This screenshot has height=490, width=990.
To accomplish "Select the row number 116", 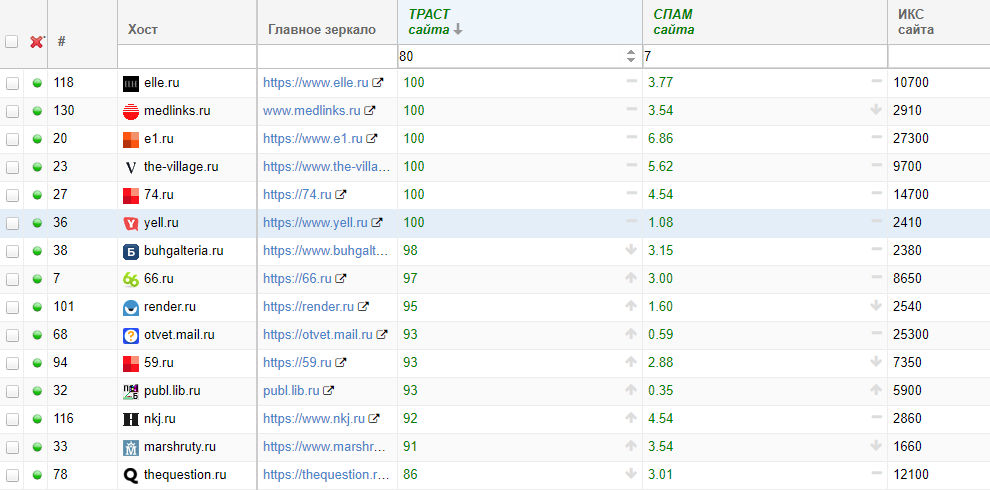I will 63,418.
